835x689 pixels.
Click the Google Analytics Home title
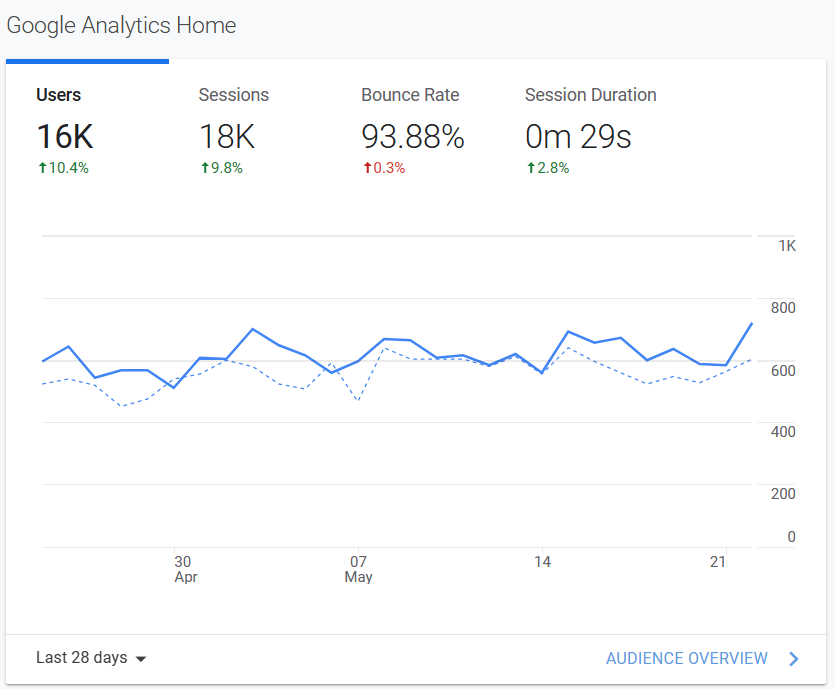(x=121, y=25)
